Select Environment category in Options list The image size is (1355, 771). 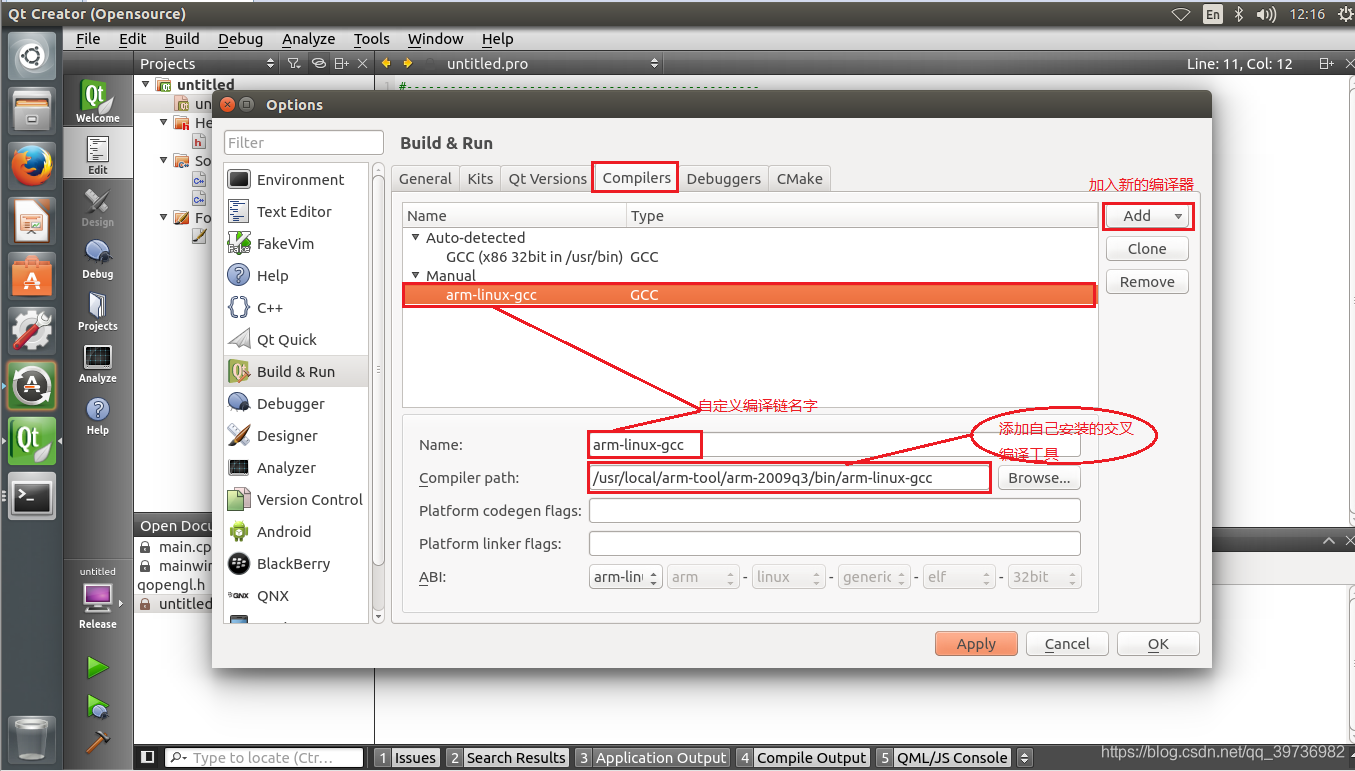297,180
